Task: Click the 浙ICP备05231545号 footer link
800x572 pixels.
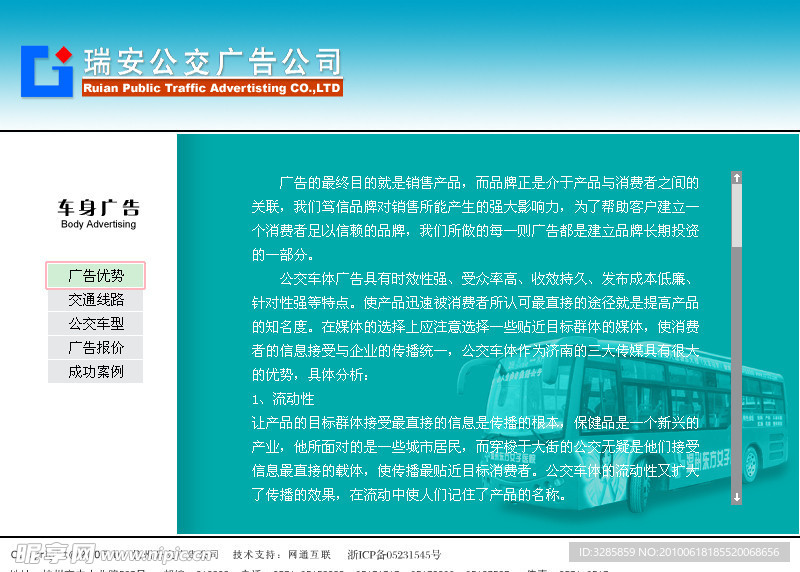Action: click(394, 555)
